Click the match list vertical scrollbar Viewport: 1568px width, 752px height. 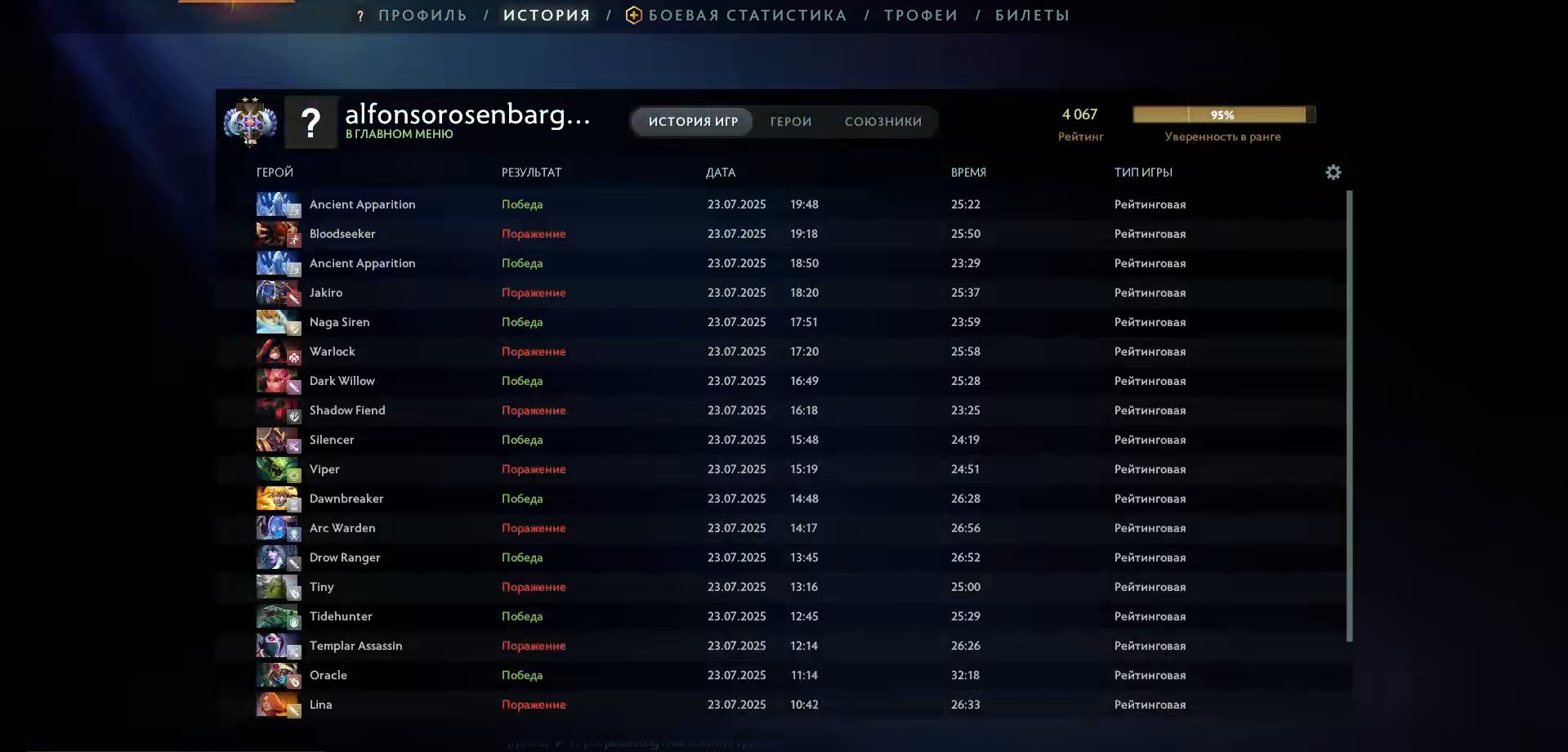1349,415
